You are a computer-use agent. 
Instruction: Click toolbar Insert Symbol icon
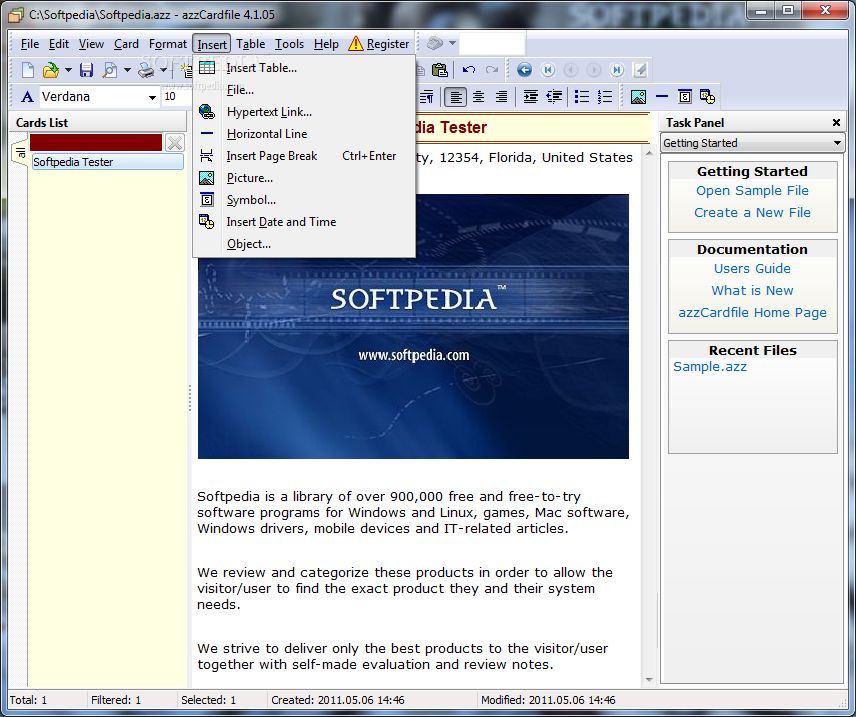(685, 97)
